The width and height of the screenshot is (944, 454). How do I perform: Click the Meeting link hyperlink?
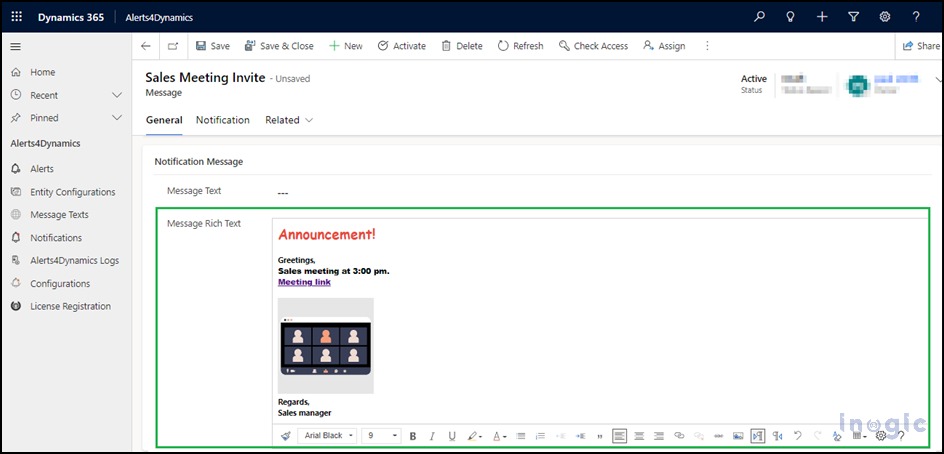tap(304, 282)
